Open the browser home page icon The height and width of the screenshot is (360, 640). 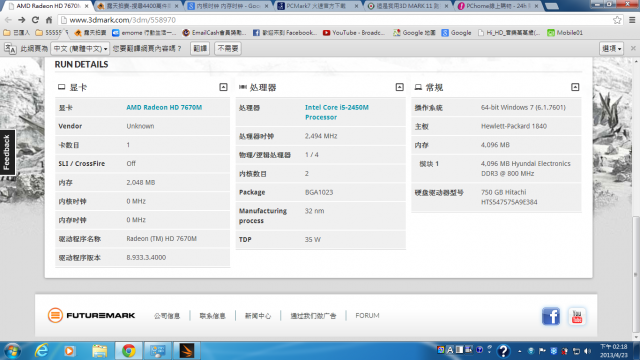49,20
